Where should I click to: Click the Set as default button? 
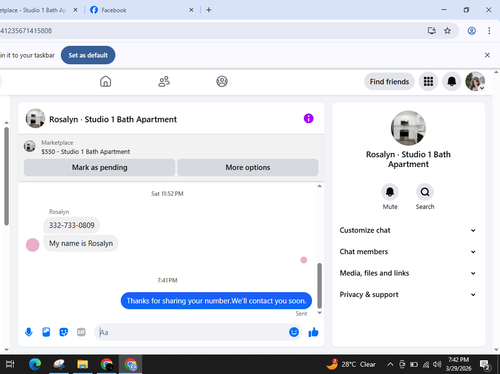tap(88, 55)
